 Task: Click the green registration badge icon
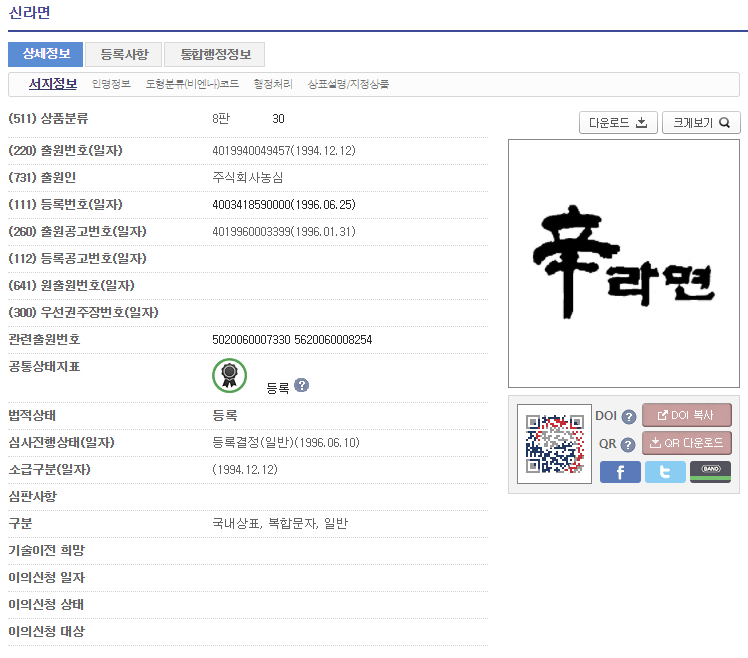click(229, 375)
